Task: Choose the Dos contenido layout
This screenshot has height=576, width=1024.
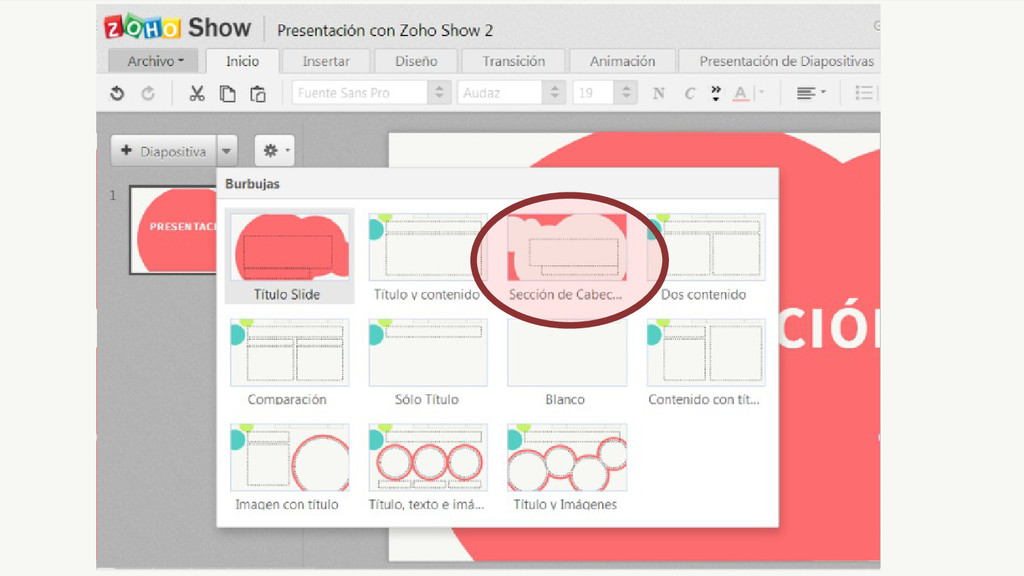Action: point(705,257)
